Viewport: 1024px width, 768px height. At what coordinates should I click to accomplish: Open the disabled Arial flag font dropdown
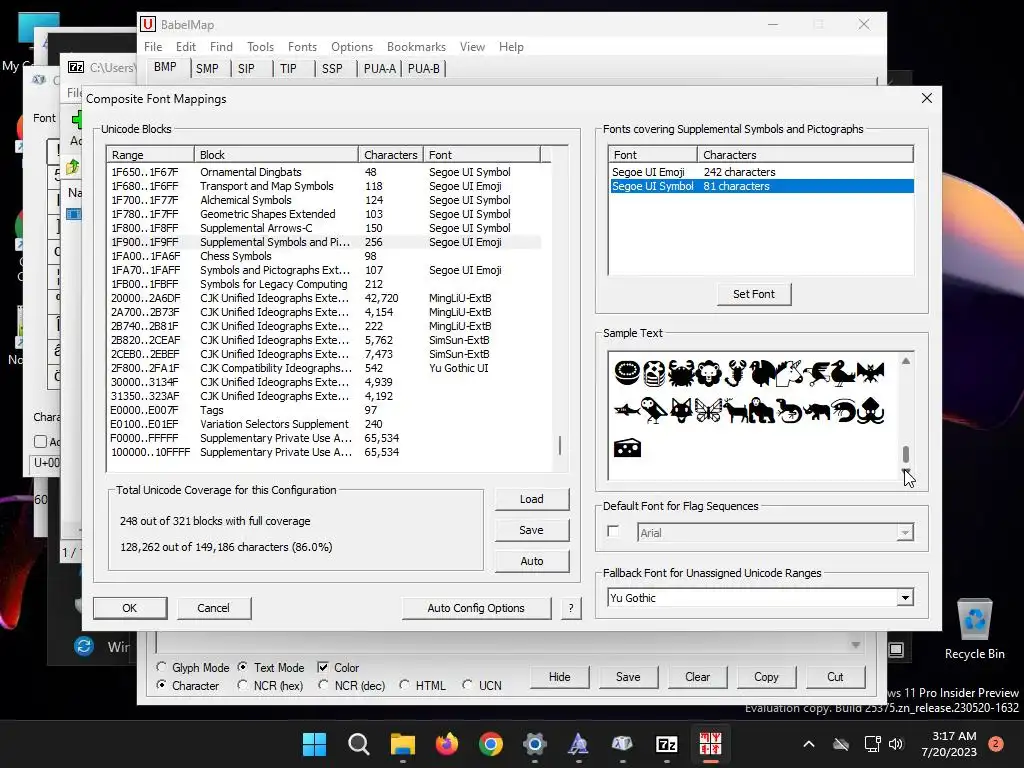(x=904, y=533)
